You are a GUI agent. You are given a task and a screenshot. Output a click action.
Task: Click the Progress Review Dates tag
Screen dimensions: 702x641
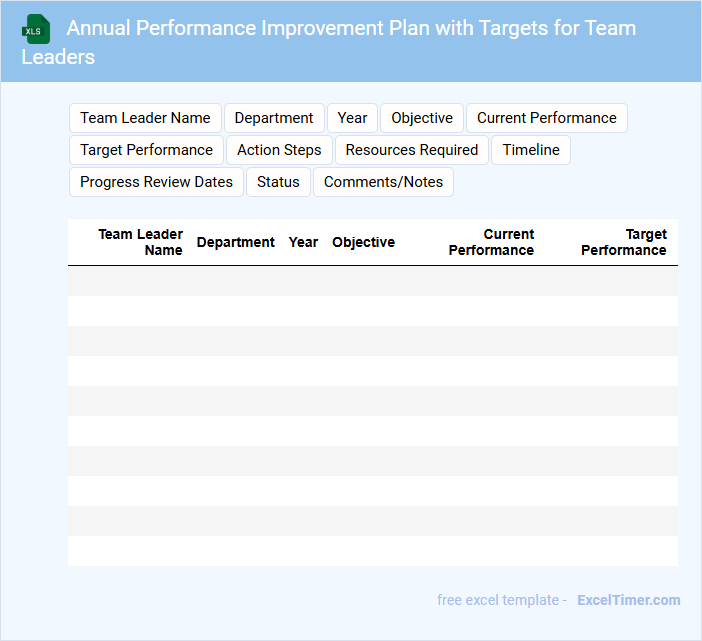pyautogui.click(x=156, y=182)
